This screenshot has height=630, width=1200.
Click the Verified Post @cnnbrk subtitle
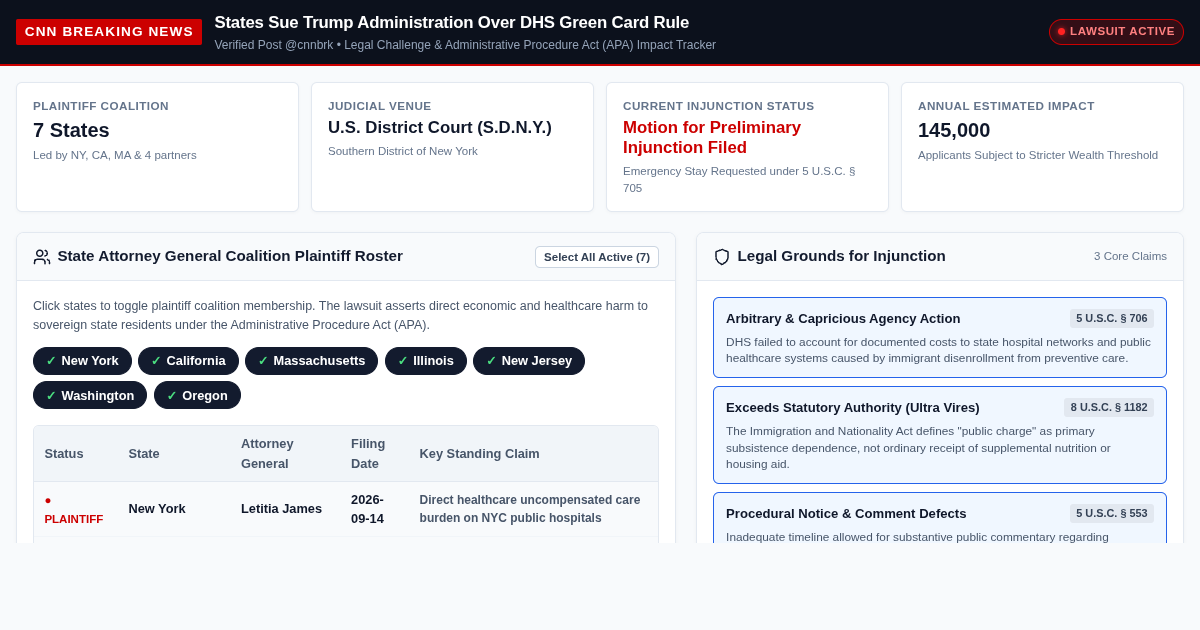tap(465, 45)
